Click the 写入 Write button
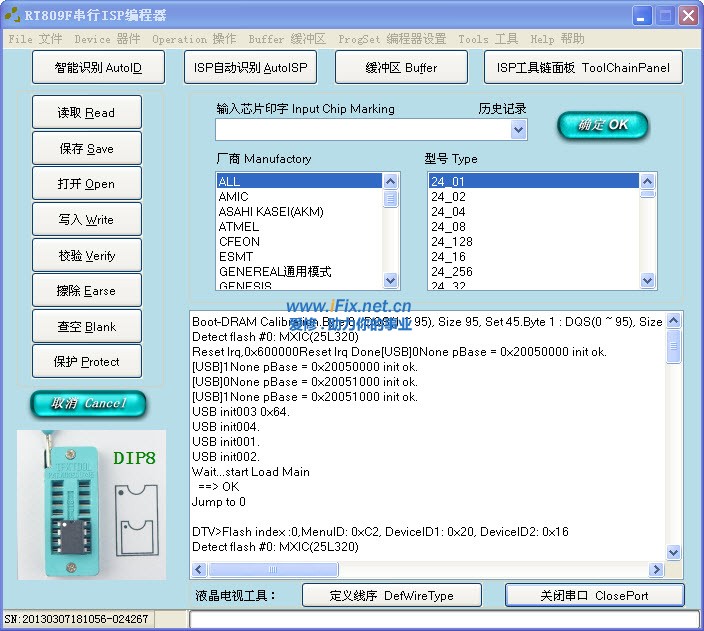Image resolution: width=704 pixels, height=631 pixels. tap(87, 220)
